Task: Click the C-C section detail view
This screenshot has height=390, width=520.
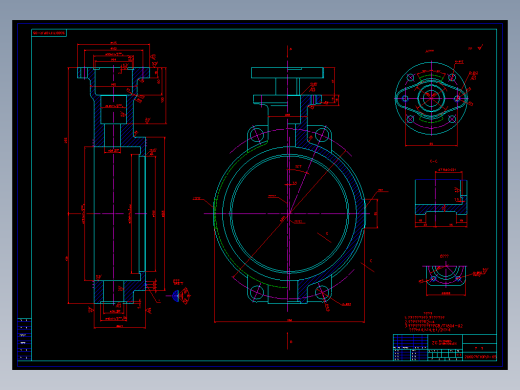Action: pos(441,199)
